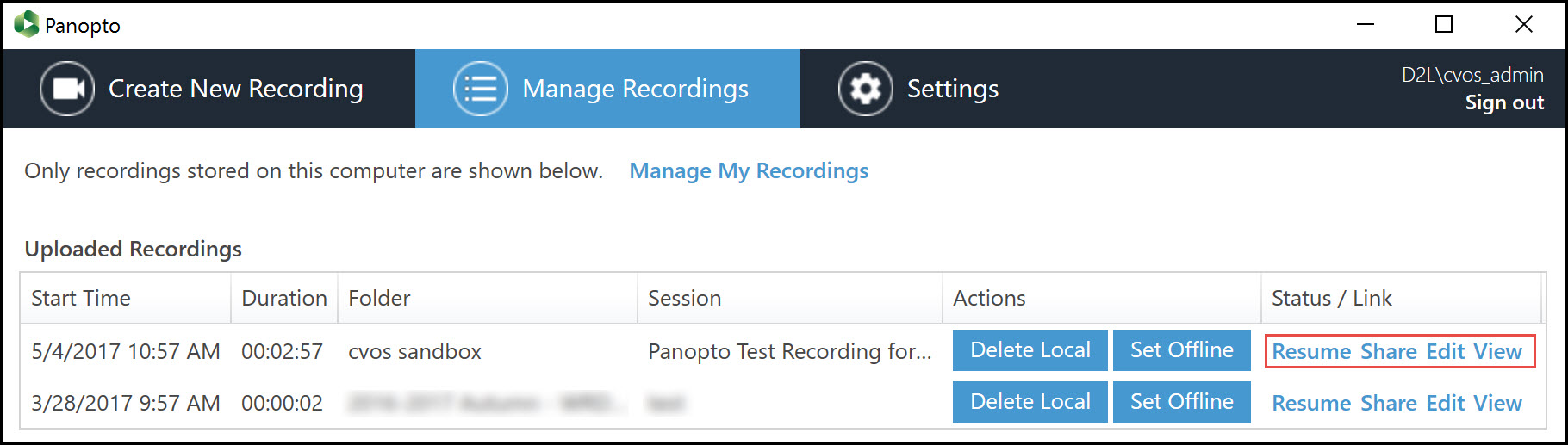Delete Local for the 5/4/2017 recording

(x=1030, y=350)
